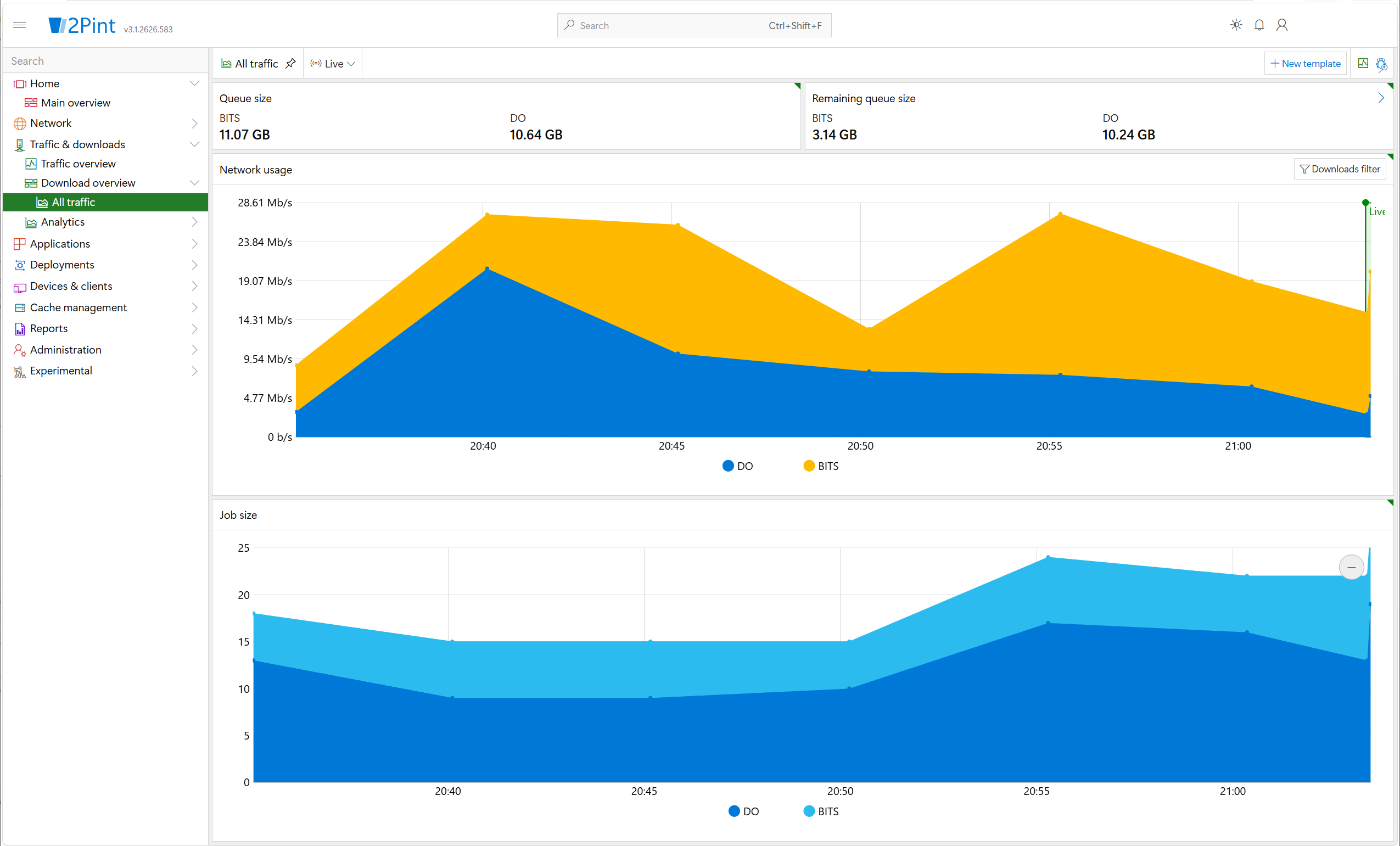This screenshot has height=846, width=1400.
Task: Click the sidebar Search field
Action: (x=105, y=61)
